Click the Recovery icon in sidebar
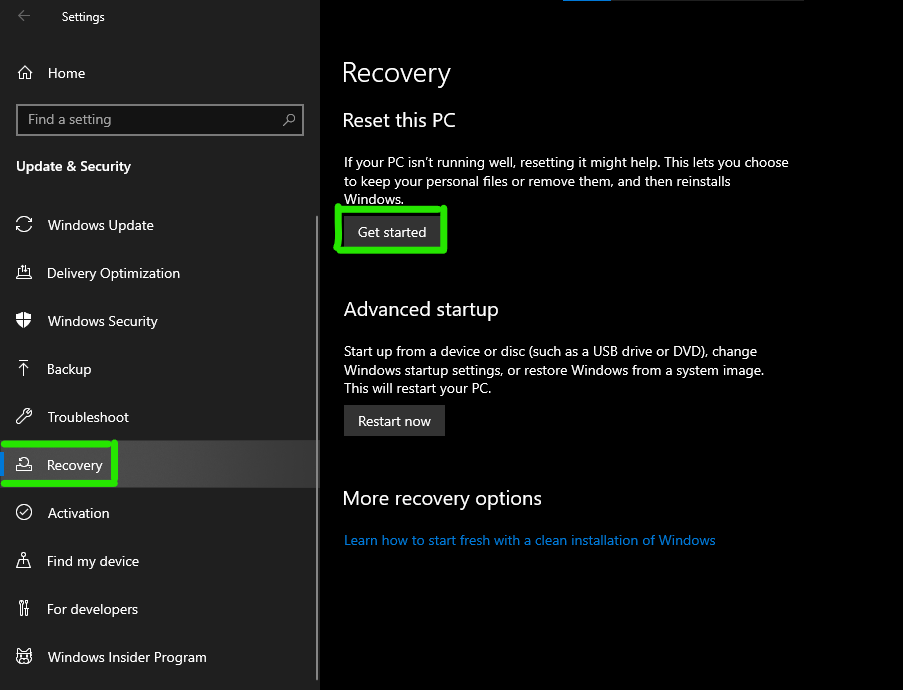Viewport: 903px width, 690px height. click(x=24, y=464)
